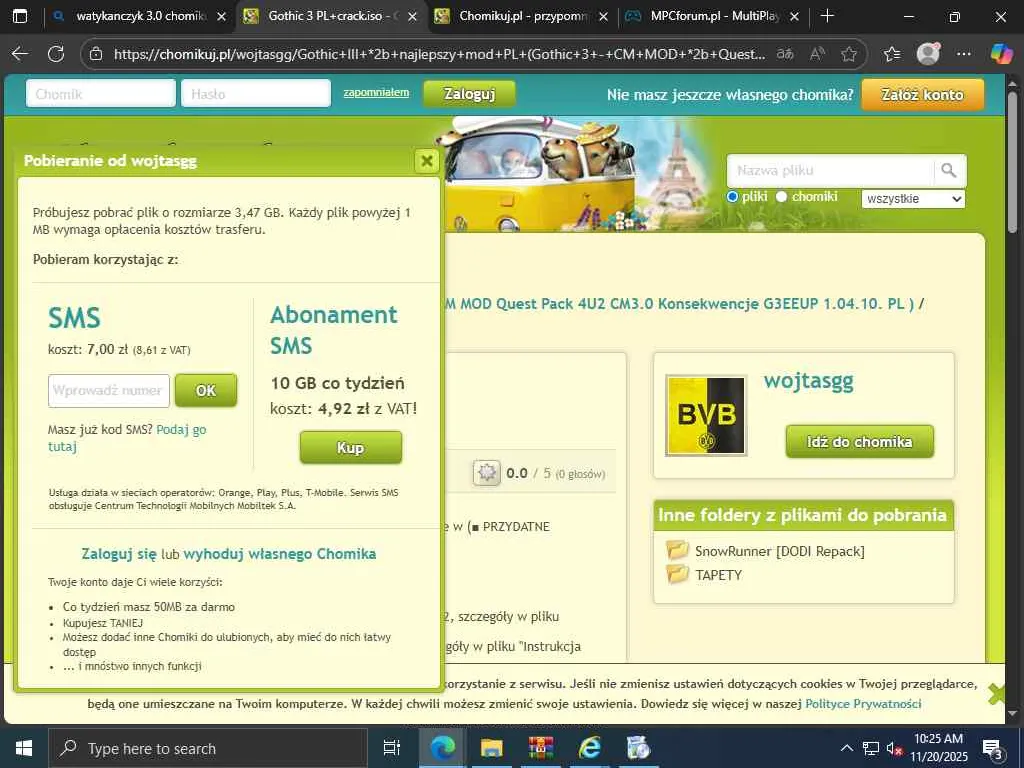This screenshot has height=768, width=1024.
Task: Open File Explorer from taskbar
Action: (x=492, y=748)
